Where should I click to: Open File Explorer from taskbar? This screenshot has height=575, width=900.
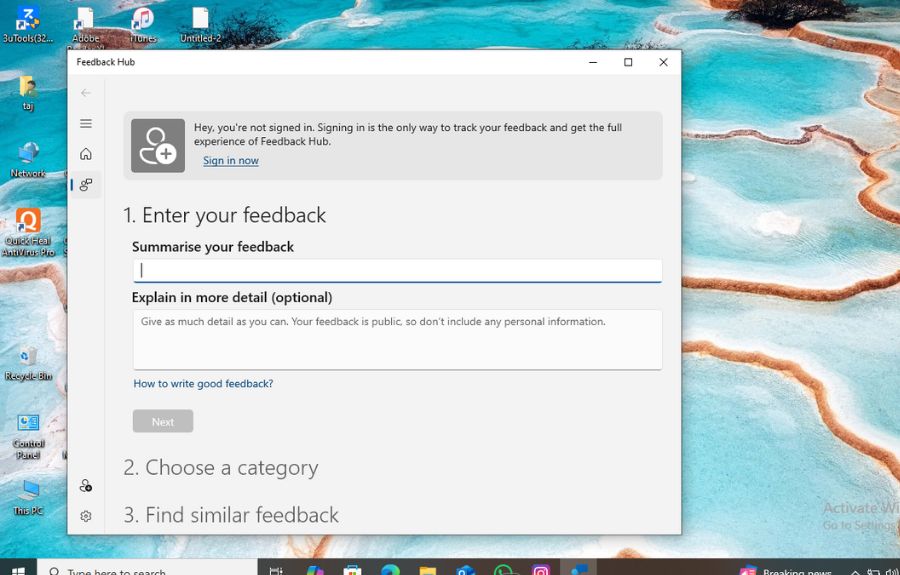[428, 569]
